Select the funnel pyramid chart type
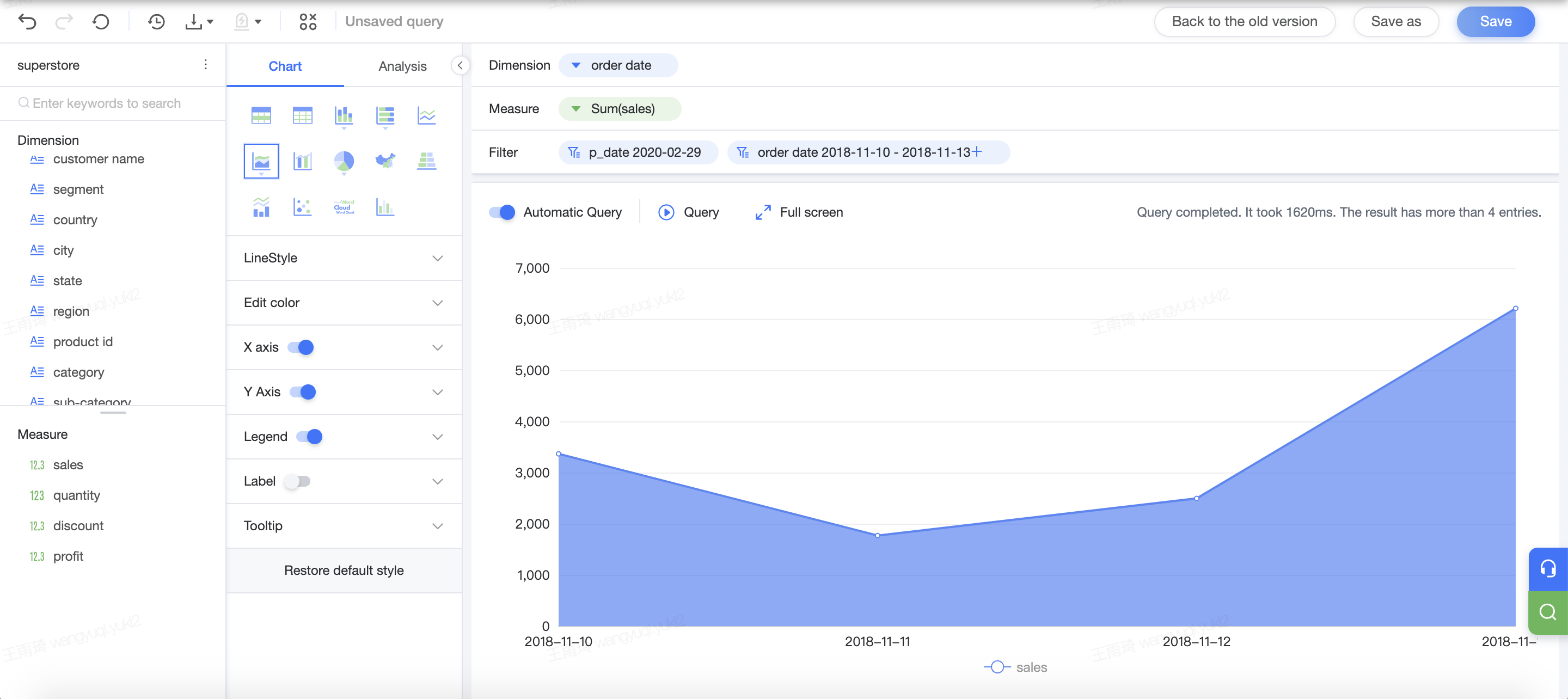This screenshot has width=1568, height=699. pos(427,161)
